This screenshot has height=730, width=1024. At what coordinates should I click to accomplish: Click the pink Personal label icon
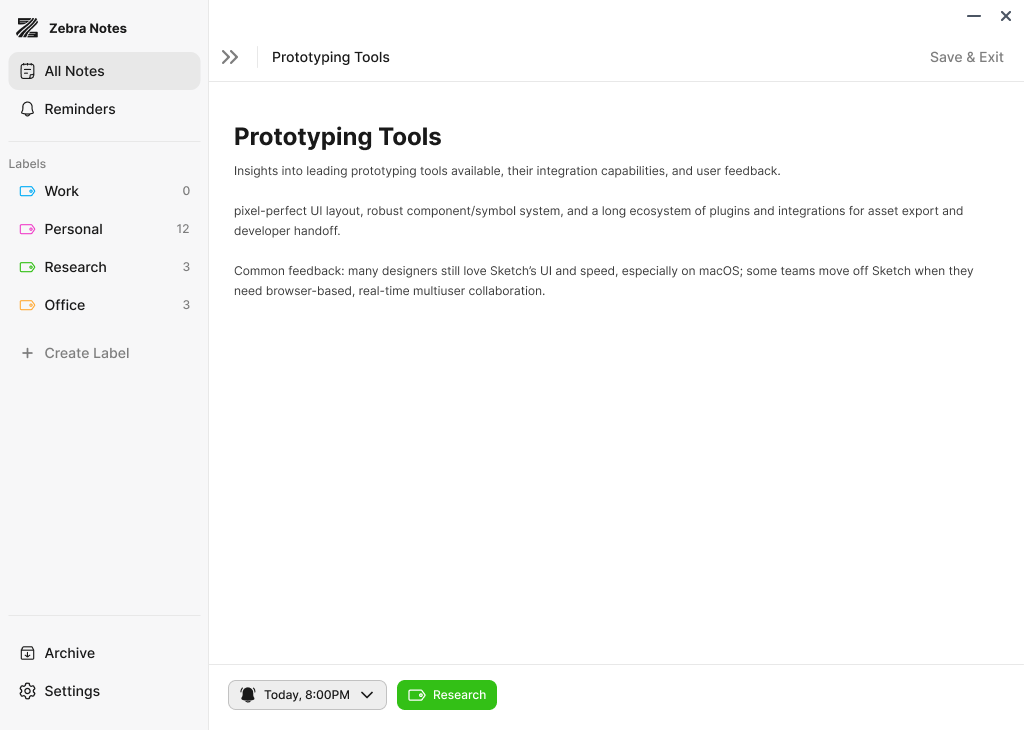point(28,229)
